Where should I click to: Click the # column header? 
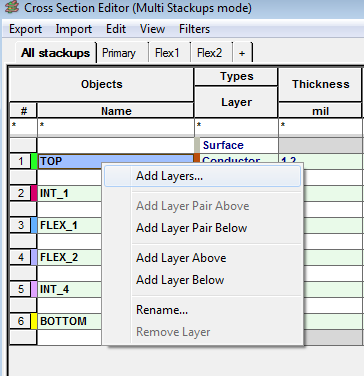[23, 111]
